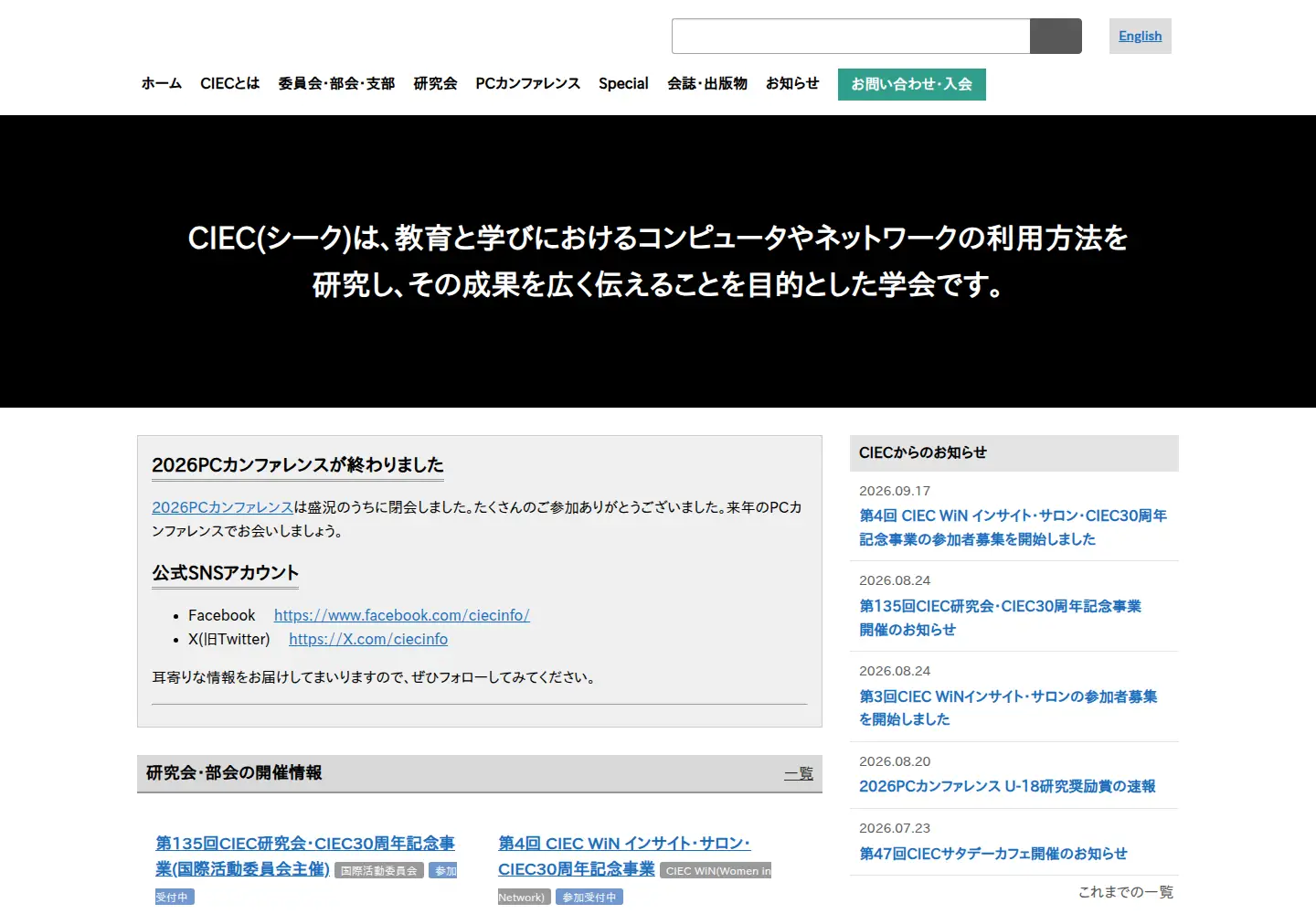Click 一覧 link in 研究会・部会の開催情報 header
Image resolution: width=1316 pixels, height=914 pixels.
coord(799,773)
